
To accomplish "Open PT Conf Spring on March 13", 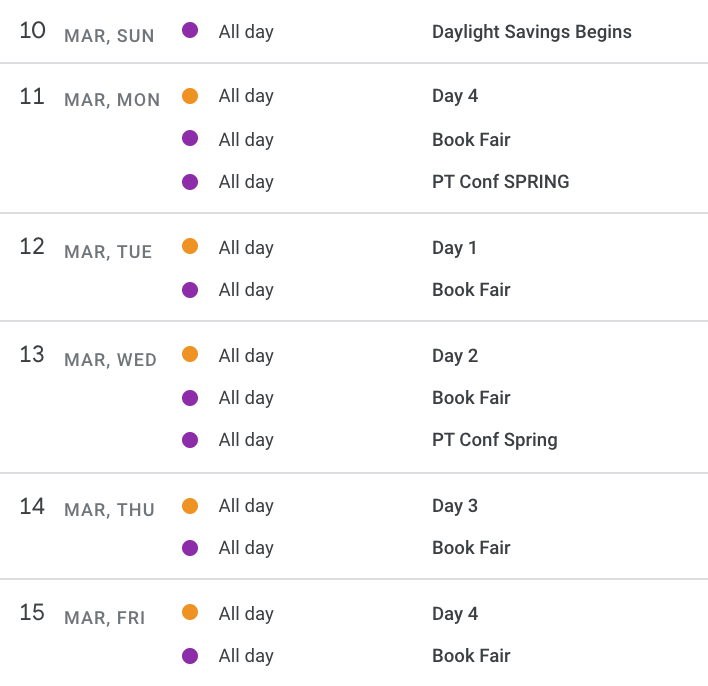I will [x=494, y=440].
